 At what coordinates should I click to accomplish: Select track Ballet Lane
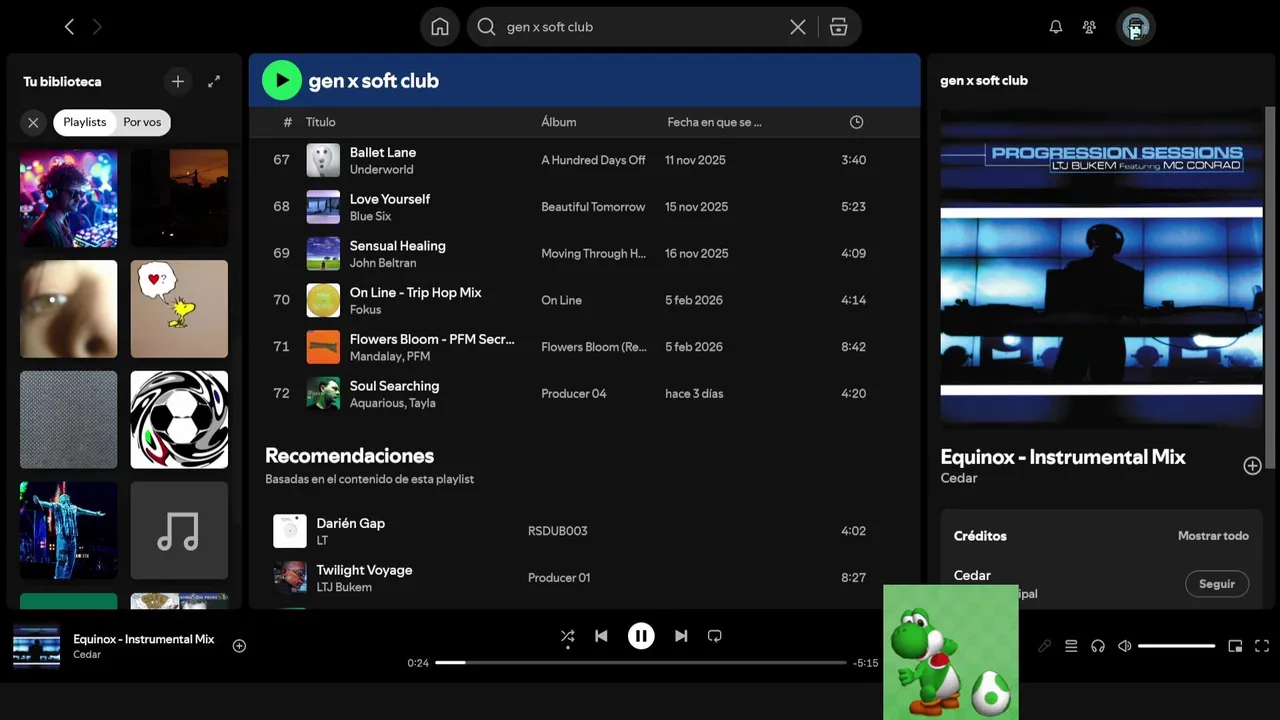click(x=383, y=152)
